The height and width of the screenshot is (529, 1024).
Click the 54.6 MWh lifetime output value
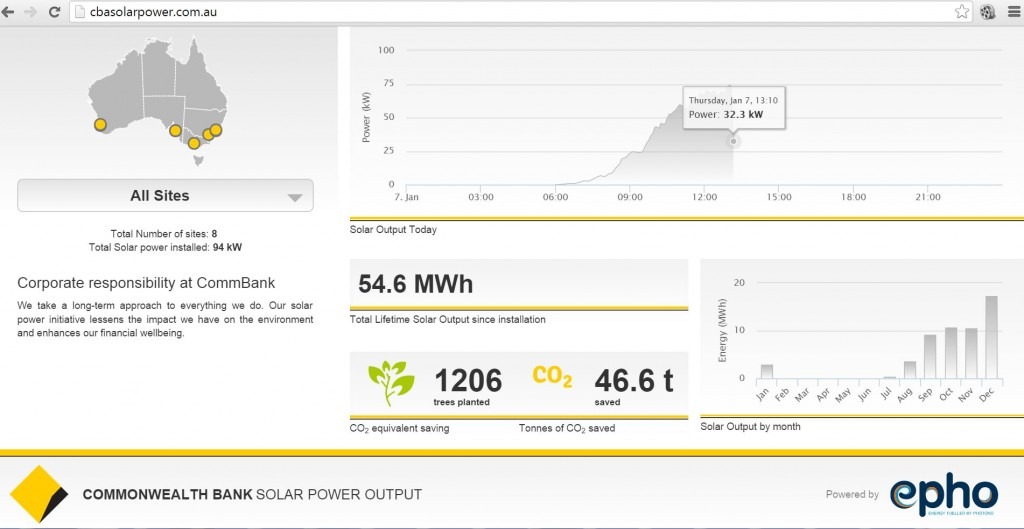[415, 284]
